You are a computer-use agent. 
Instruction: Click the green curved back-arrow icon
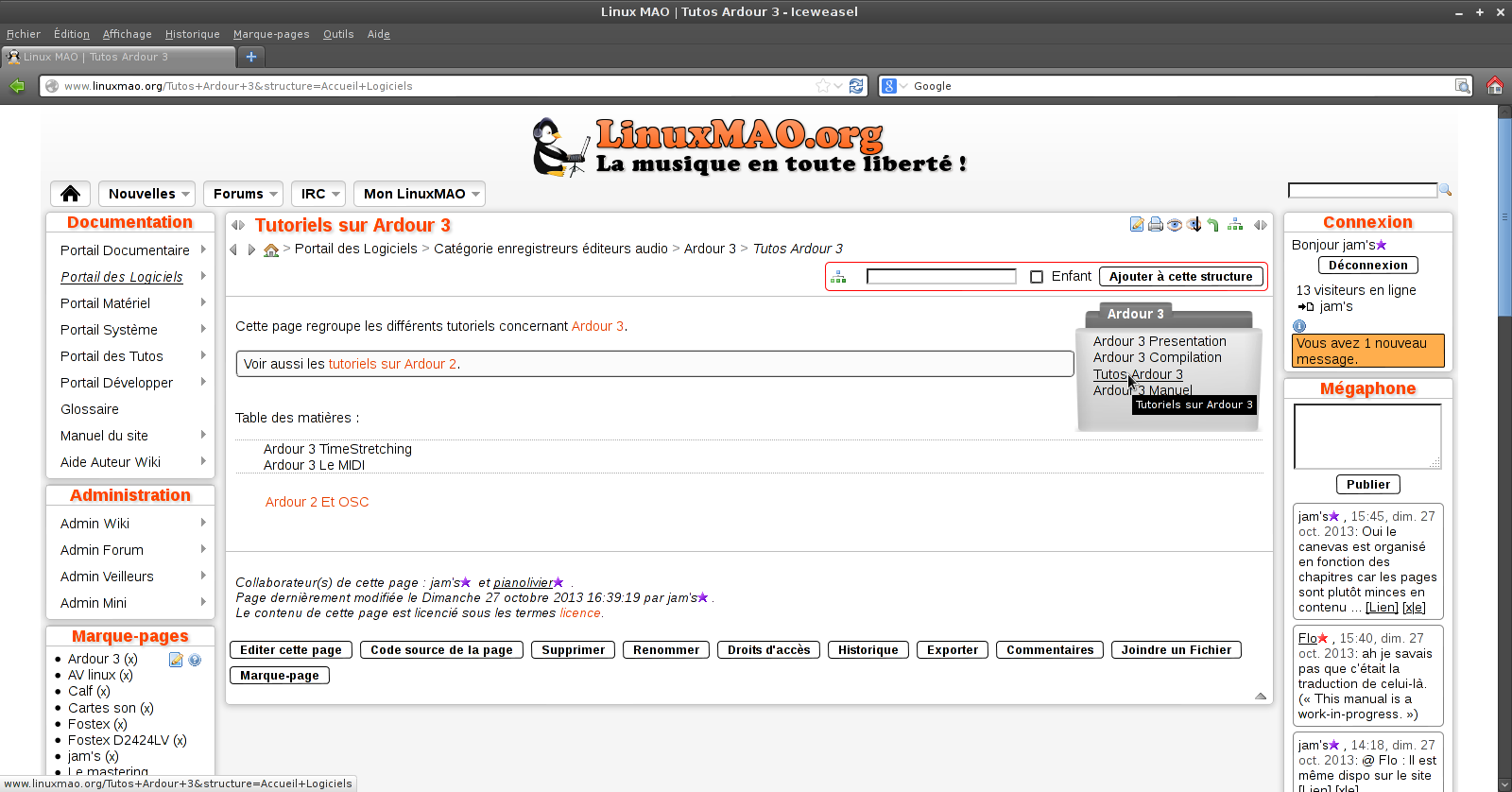1213,225
